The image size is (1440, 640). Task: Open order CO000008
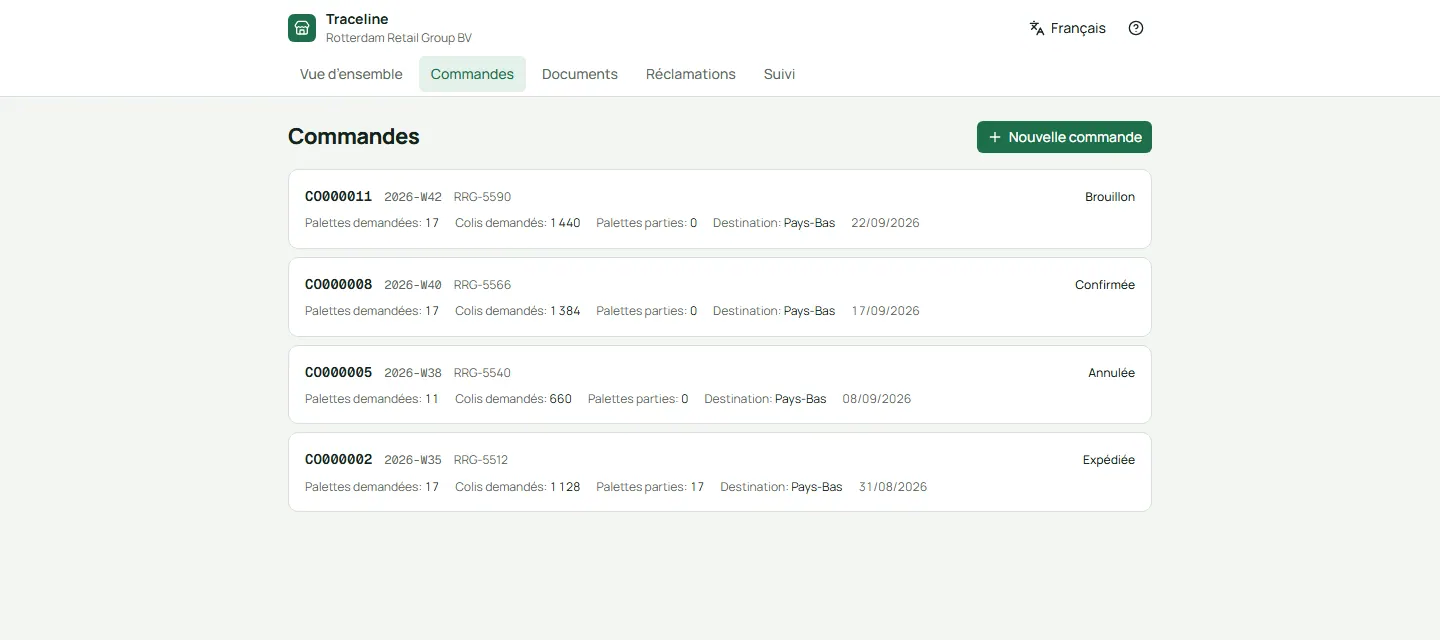tap(720, 297)
